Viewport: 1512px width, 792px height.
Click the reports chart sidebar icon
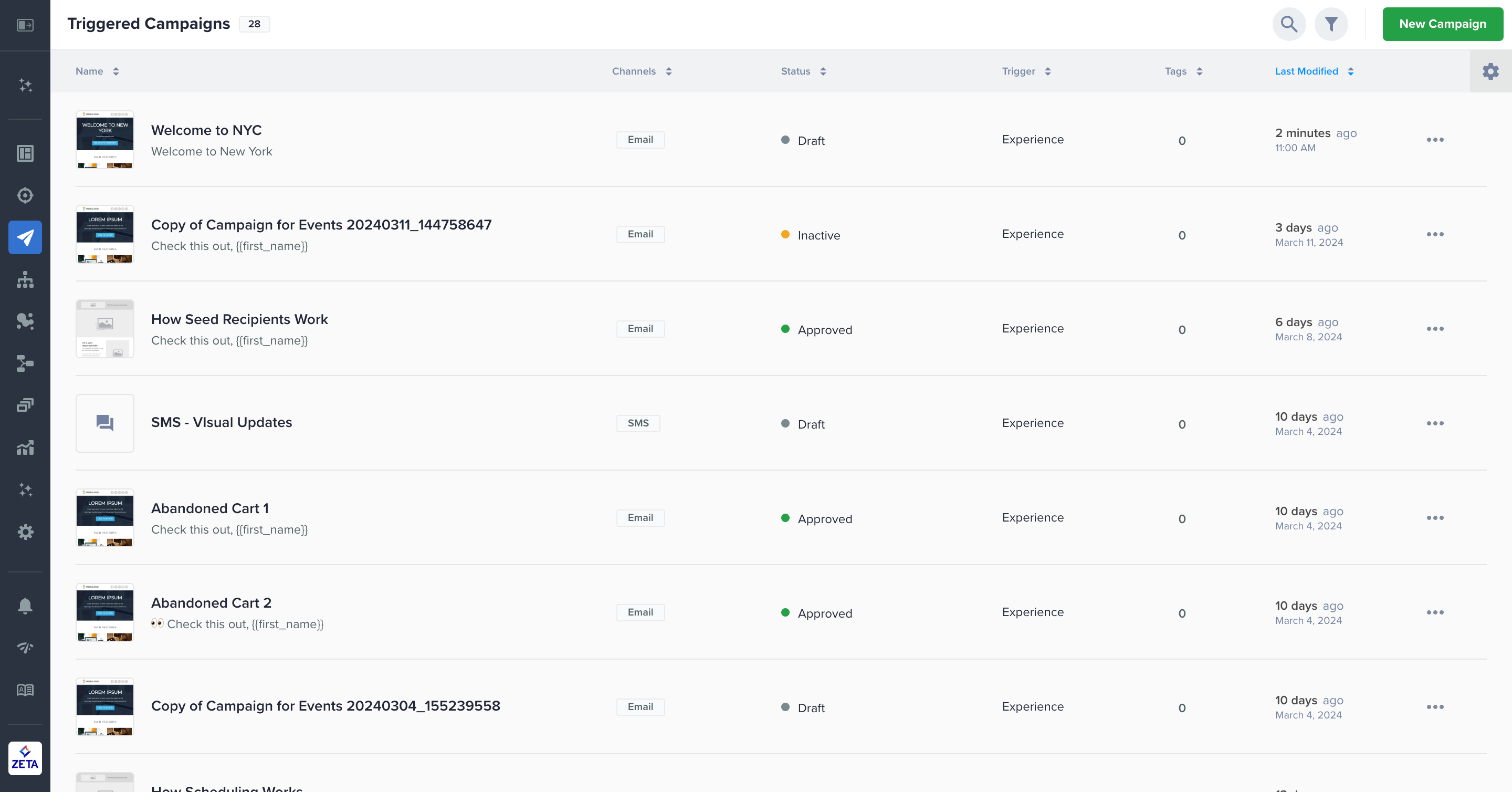coord(25,447)
